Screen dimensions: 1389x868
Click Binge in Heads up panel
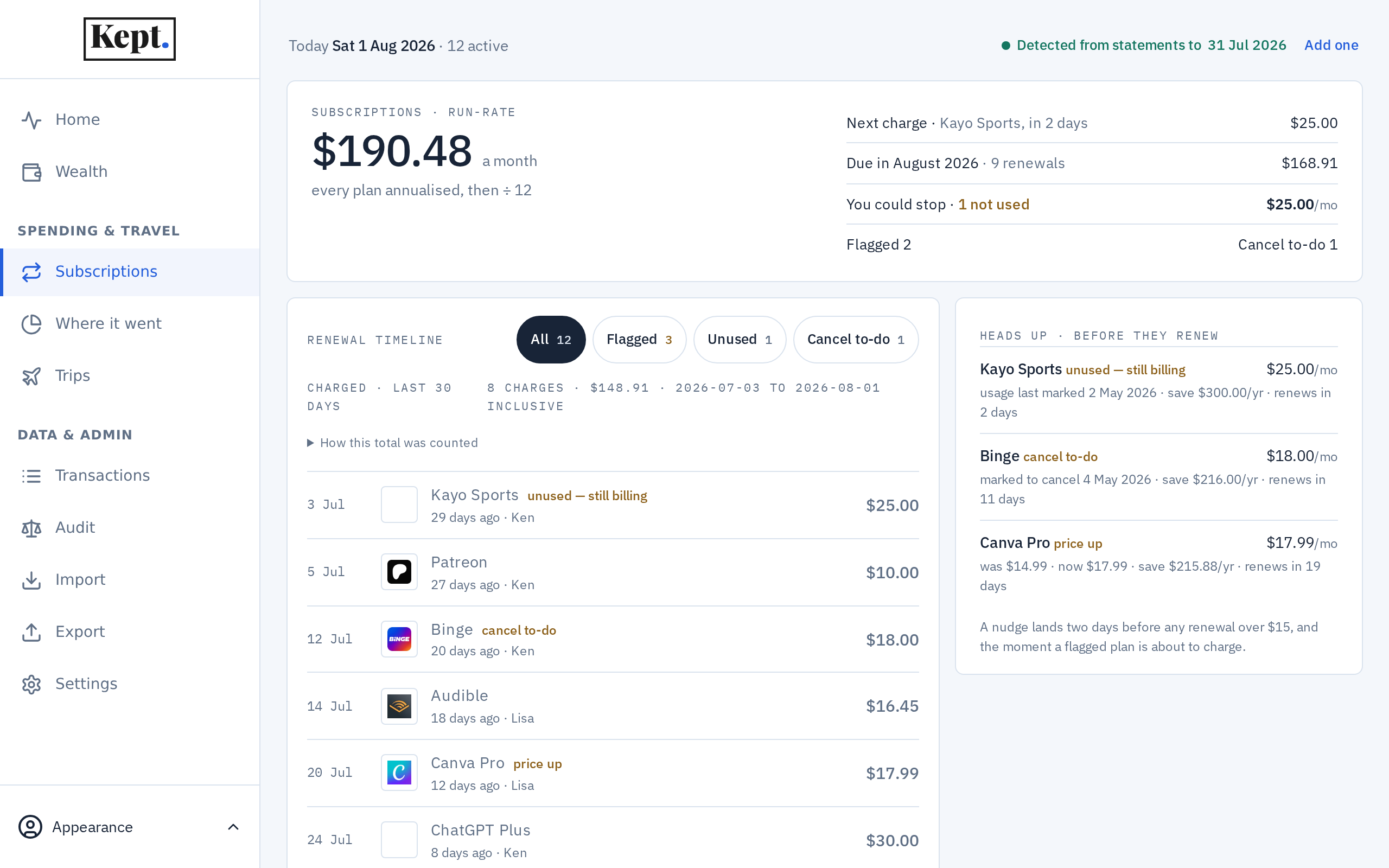coord(1158,477)
